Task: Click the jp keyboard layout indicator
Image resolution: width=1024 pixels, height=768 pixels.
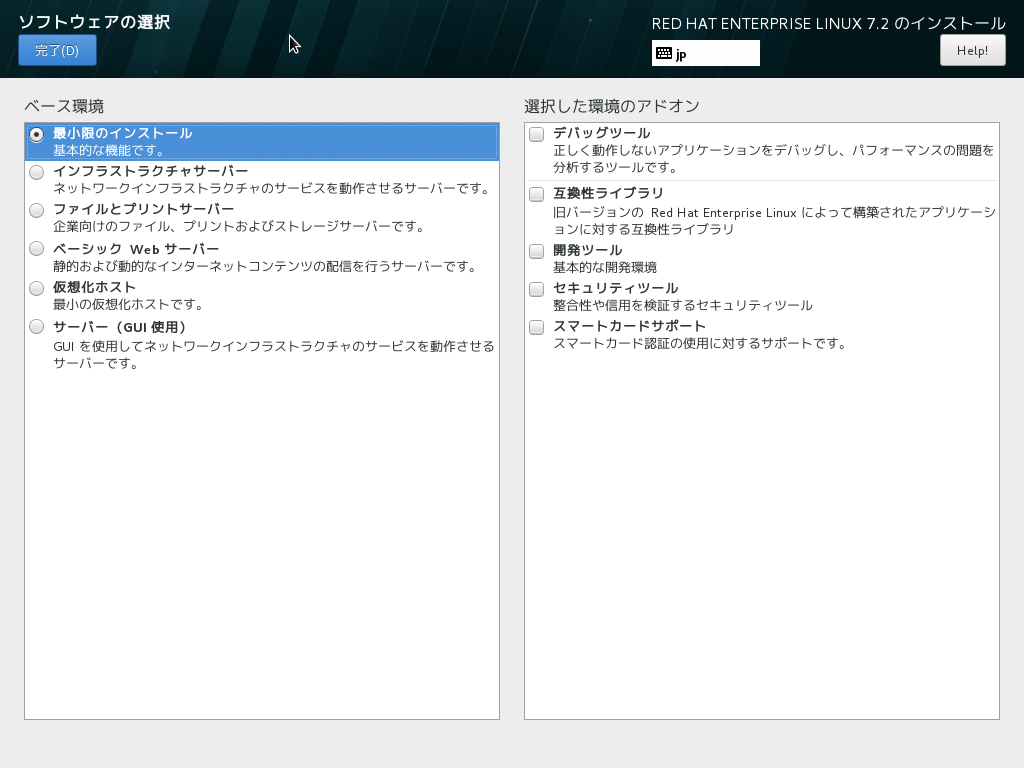Action: [705, 54]
